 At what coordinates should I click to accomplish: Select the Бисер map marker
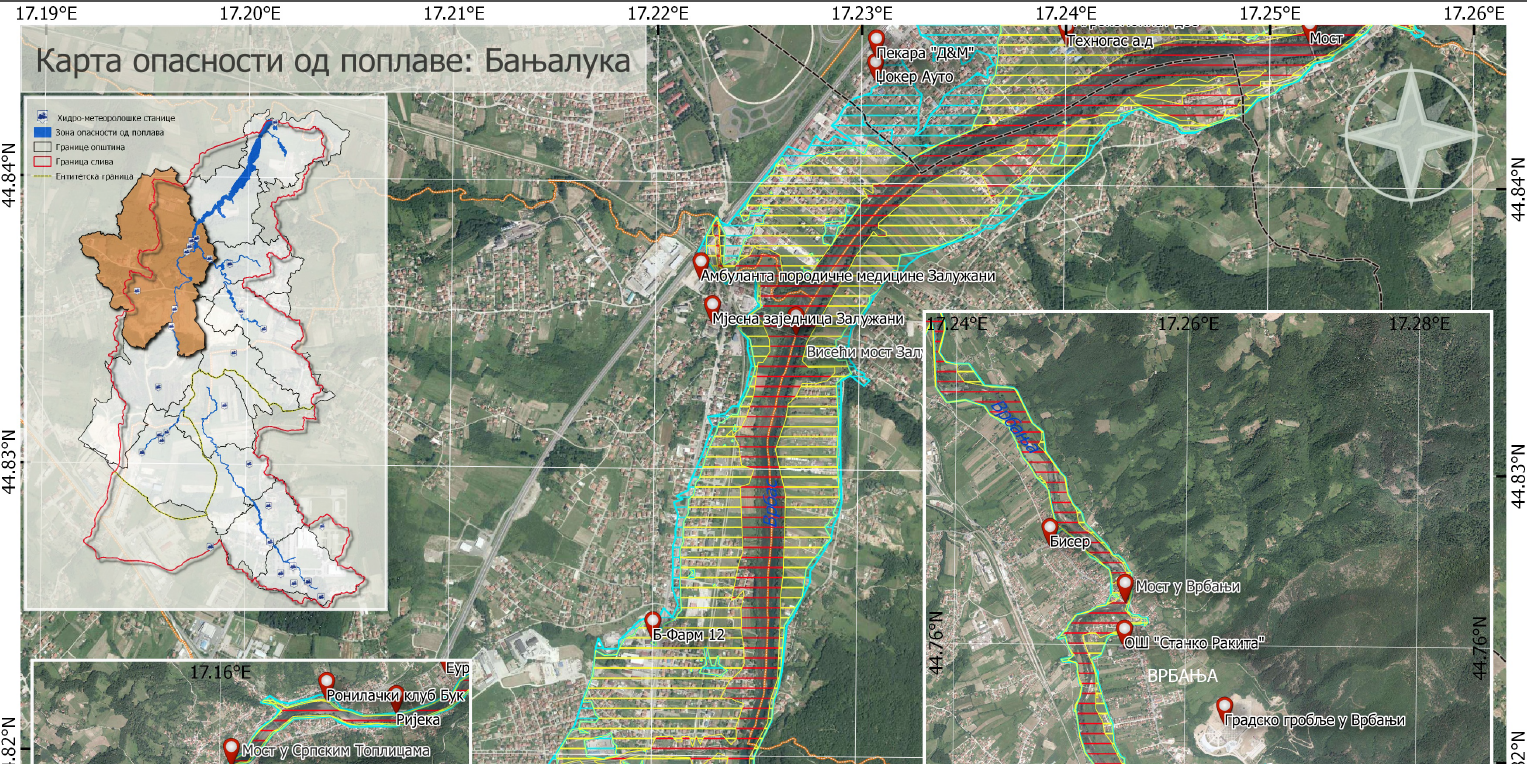tap(1050, 529)
